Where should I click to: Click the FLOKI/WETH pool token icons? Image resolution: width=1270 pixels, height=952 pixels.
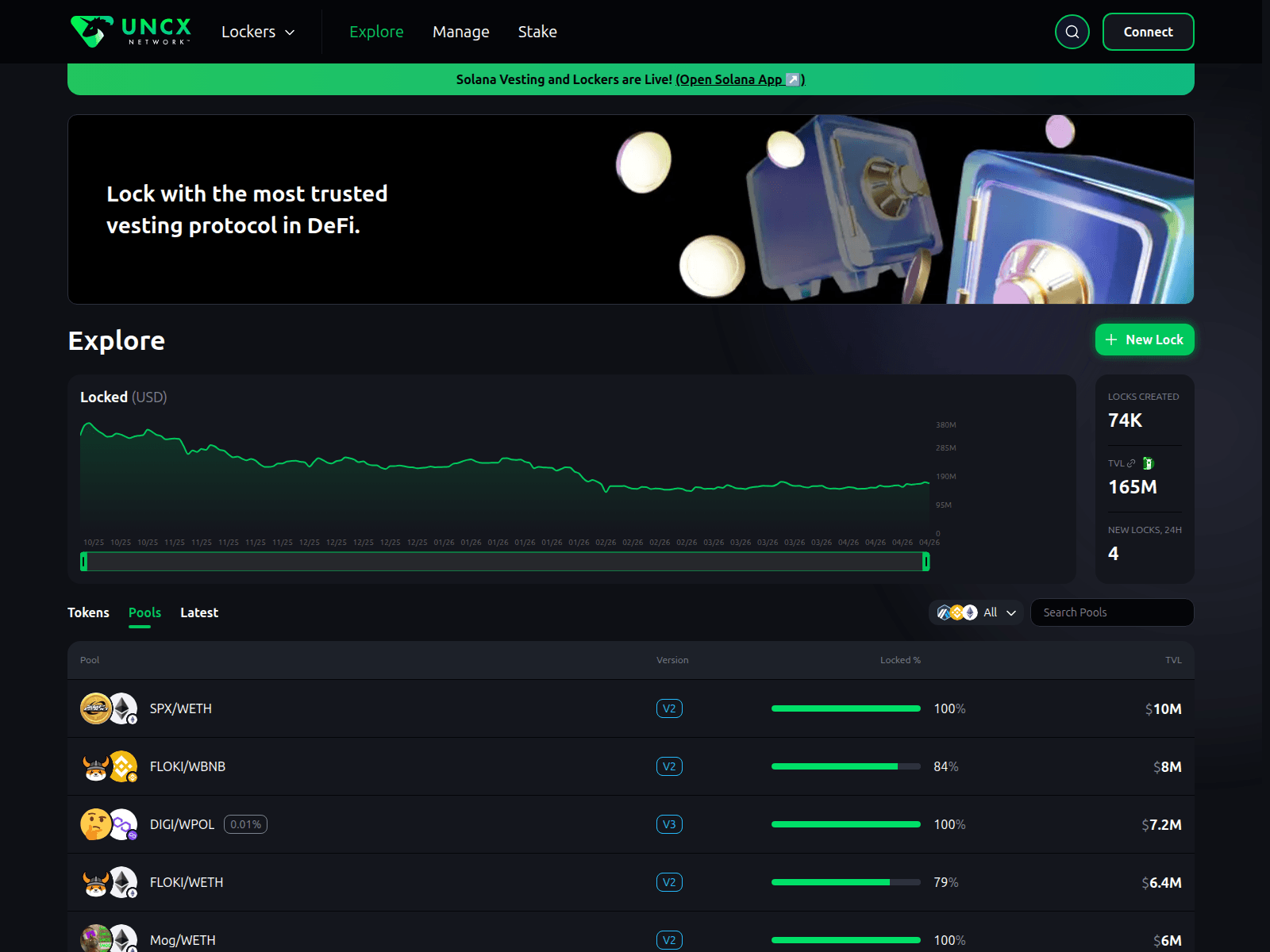(x=109, y=882)
